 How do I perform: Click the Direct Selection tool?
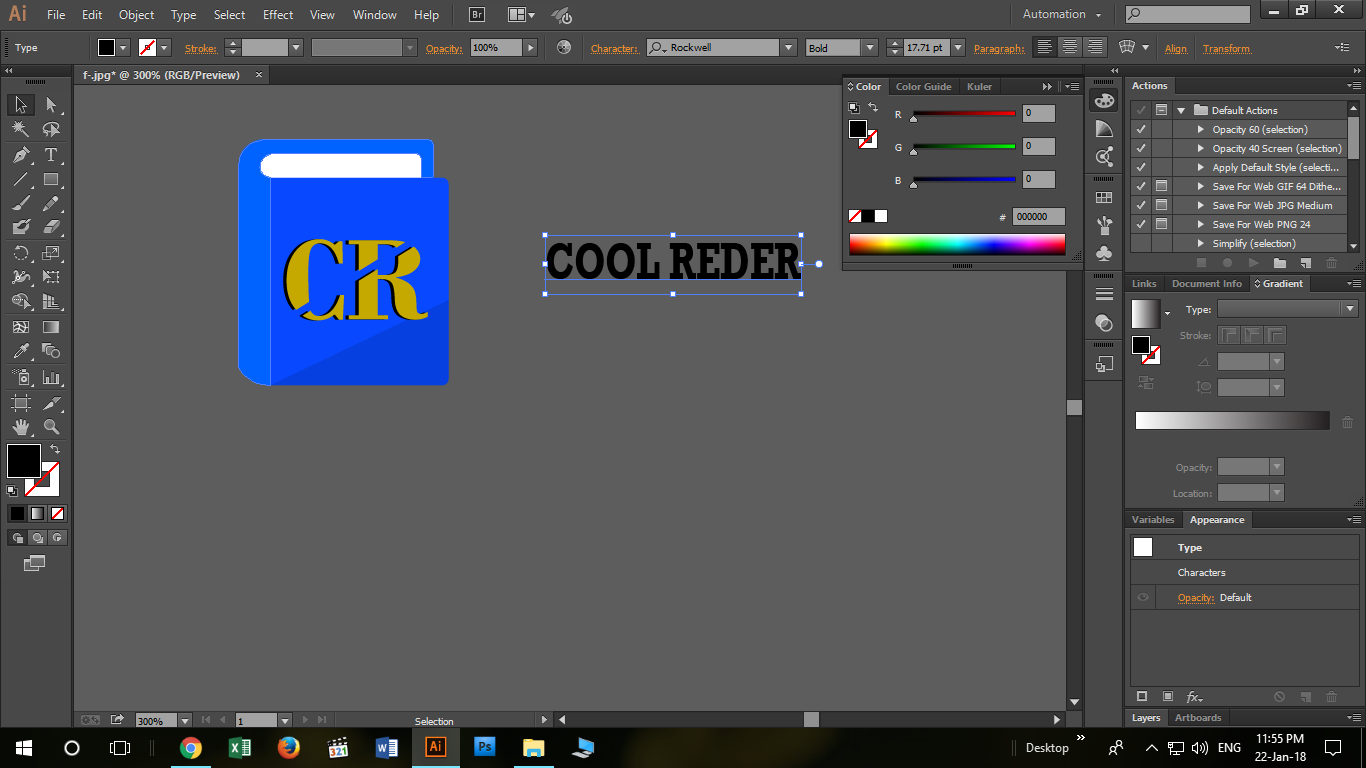(x=51, y=105)
